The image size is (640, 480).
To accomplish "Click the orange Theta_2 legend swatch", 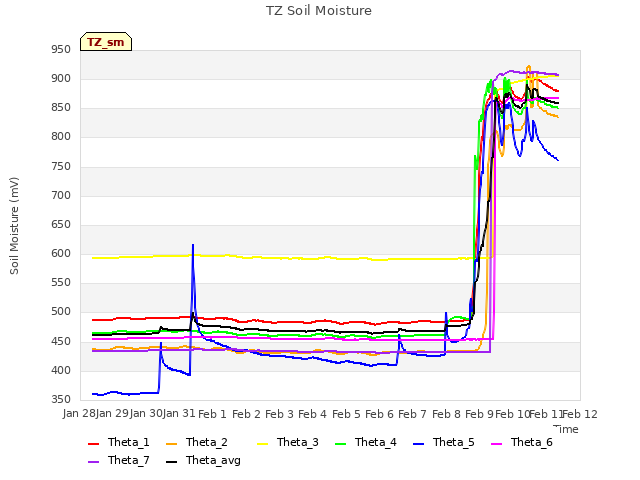I will pyautogui.click(x=171, y=444).
